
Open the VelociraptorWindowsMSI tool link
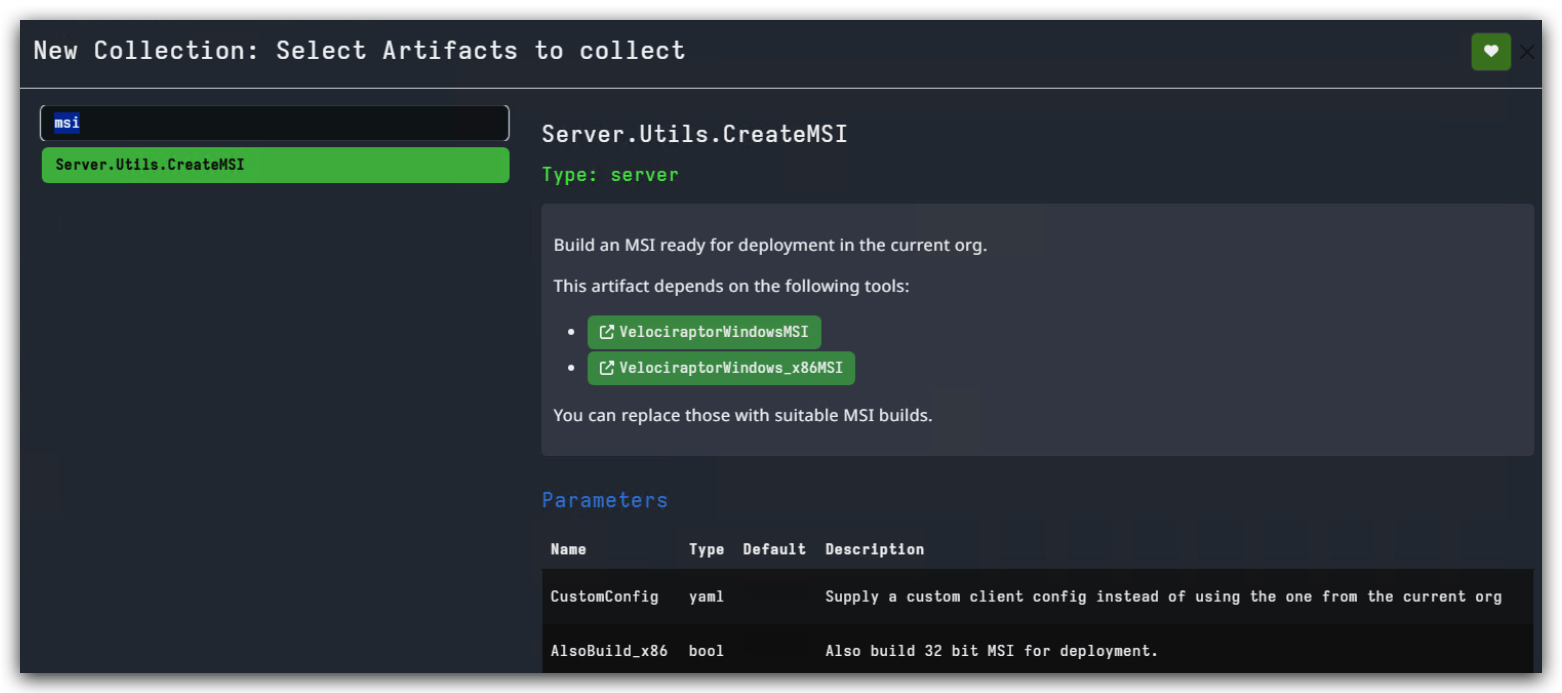pyautogui.click(x=704, y=331)
